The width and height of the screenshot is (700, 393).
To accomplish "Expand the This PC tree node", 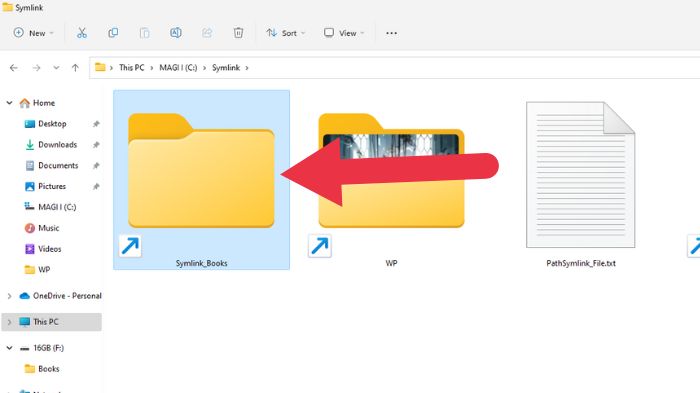I will (9, 322).
